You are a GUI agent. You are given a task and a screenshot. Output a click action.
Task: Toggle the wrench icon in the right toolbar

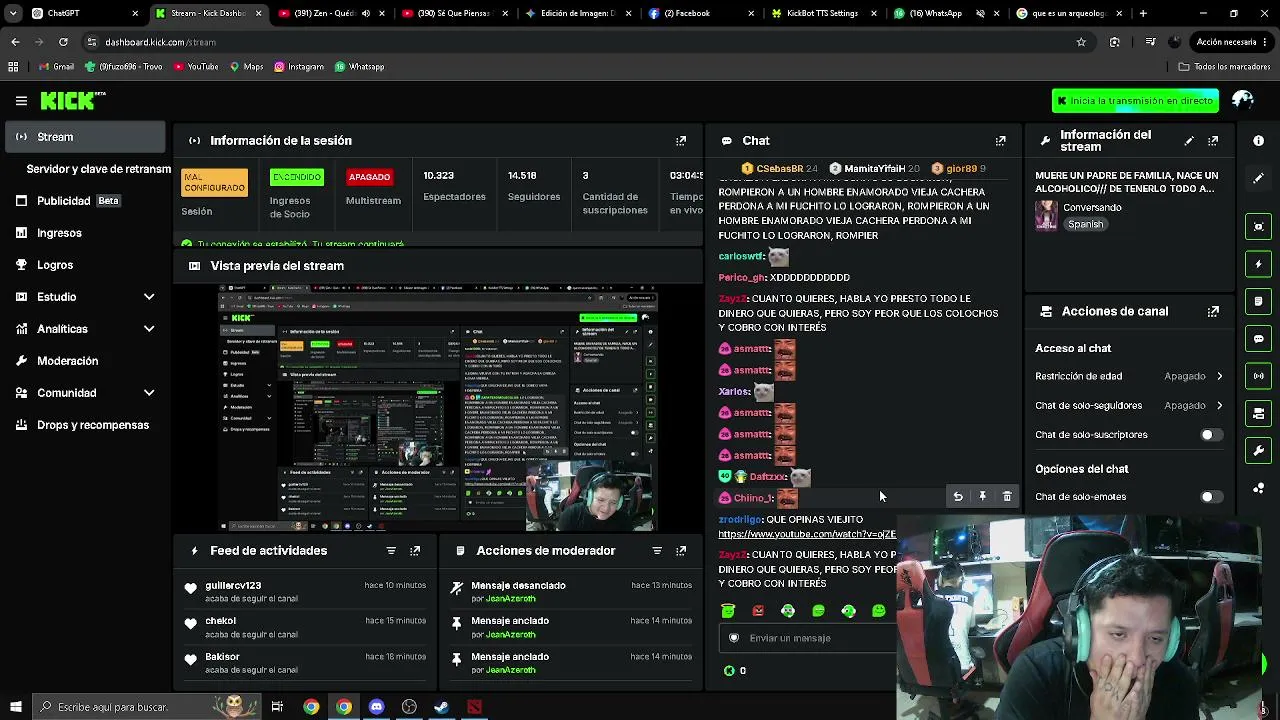1259,451
